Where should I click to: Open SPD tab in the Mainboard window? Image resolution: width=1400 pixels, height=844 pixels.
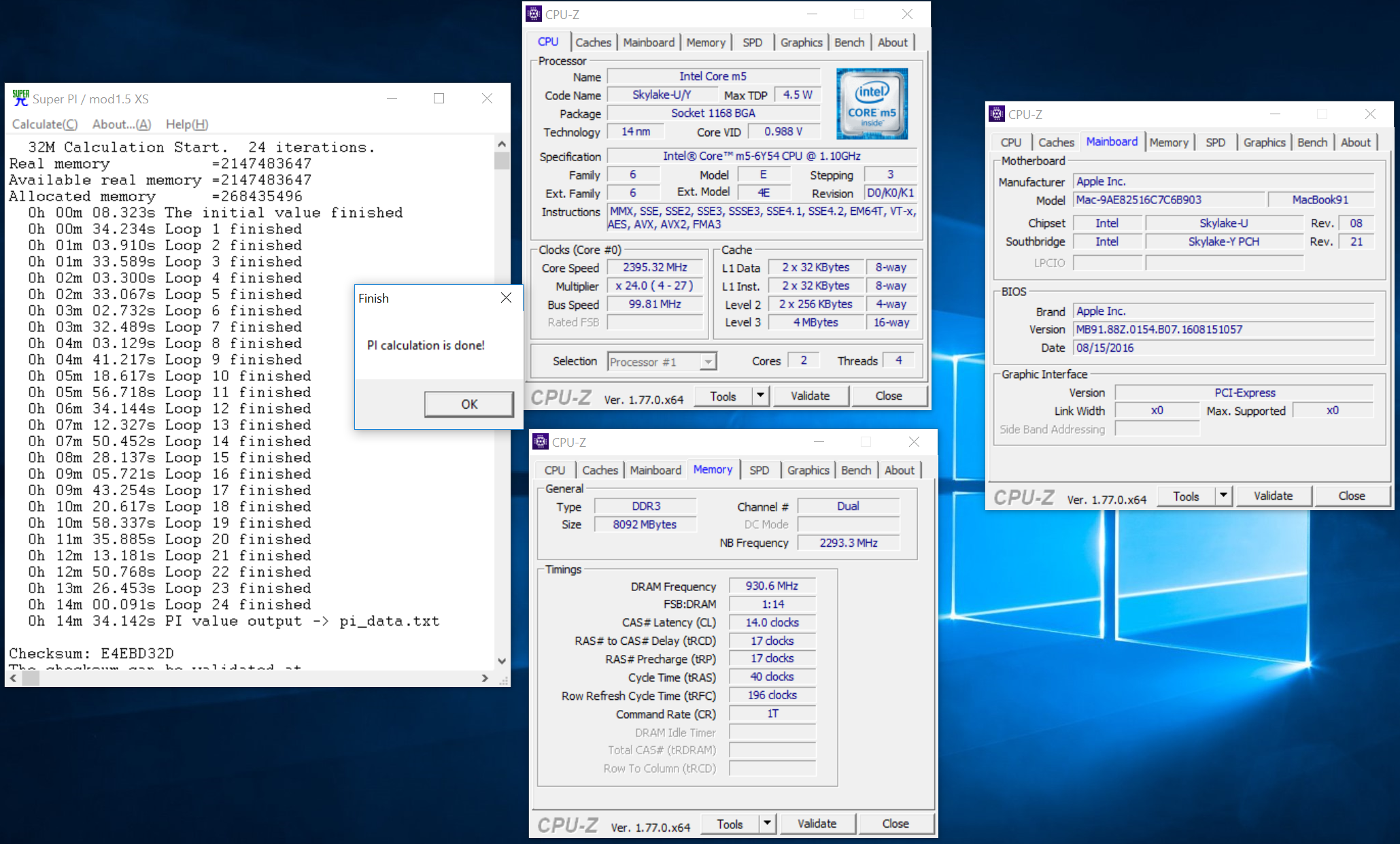click(x=1216, y=142)
